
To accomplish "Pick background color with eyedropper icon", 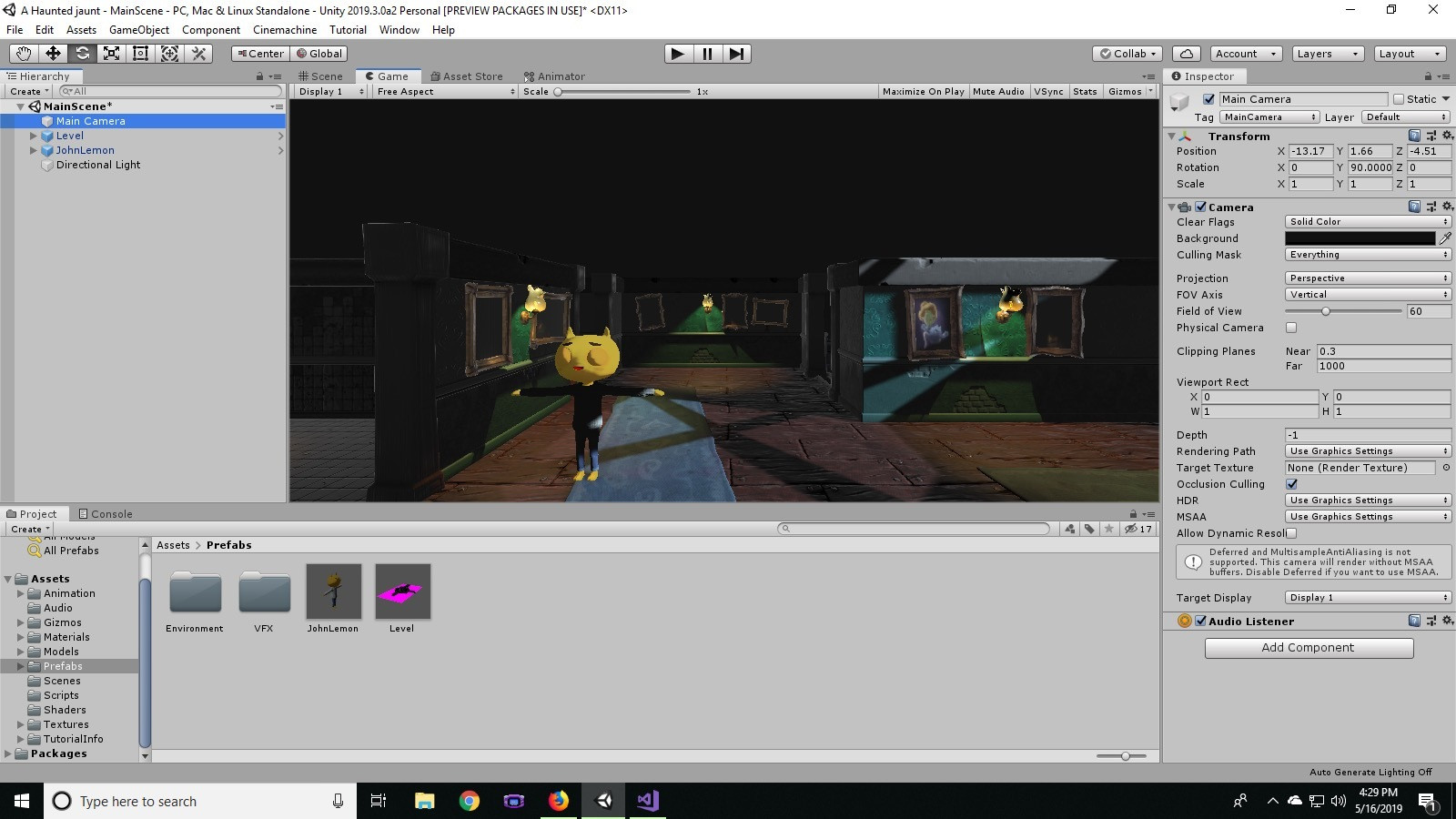I will point(1445,238).
